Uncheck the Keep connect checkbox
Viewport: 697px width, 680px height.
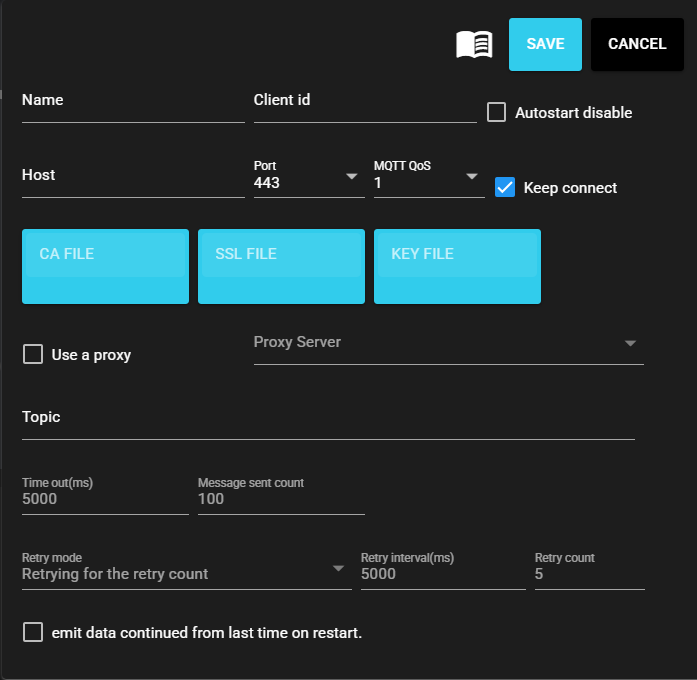click(505, 187)
